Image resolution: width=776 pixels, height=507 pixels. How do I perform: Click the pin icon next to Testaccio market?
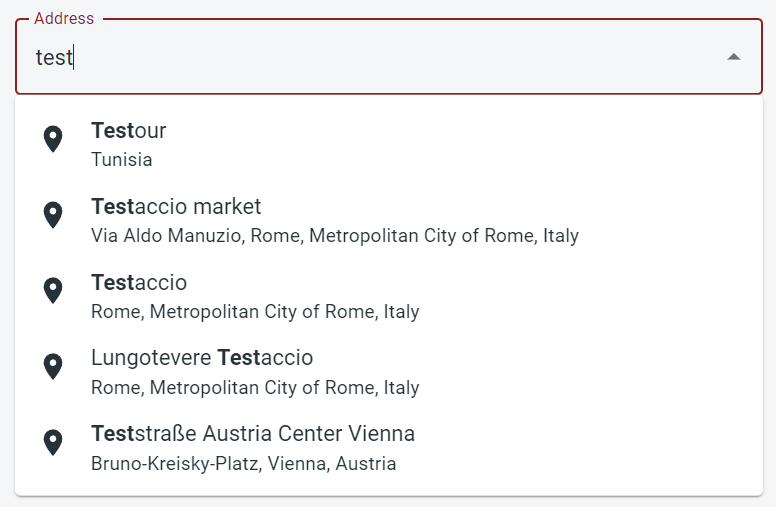(53, 215)
